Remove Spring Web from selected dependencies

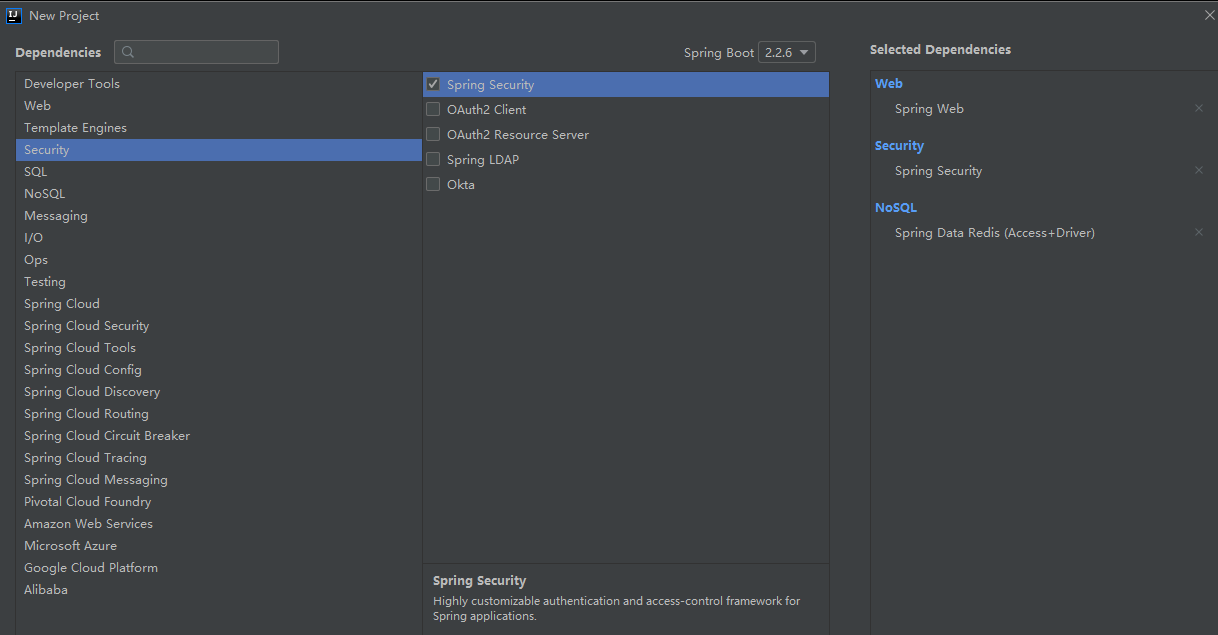(1199, 108)
